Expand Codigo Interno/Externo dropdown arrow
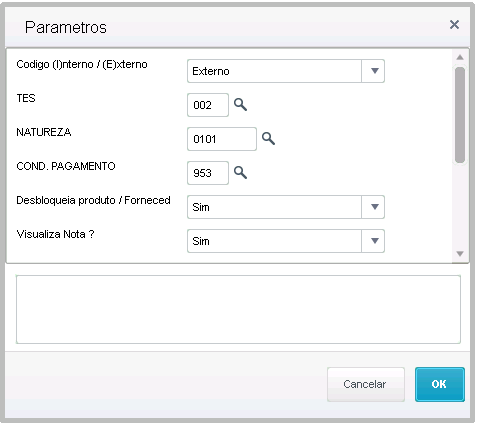The image size is (477, 425). [x=374, y=71]
